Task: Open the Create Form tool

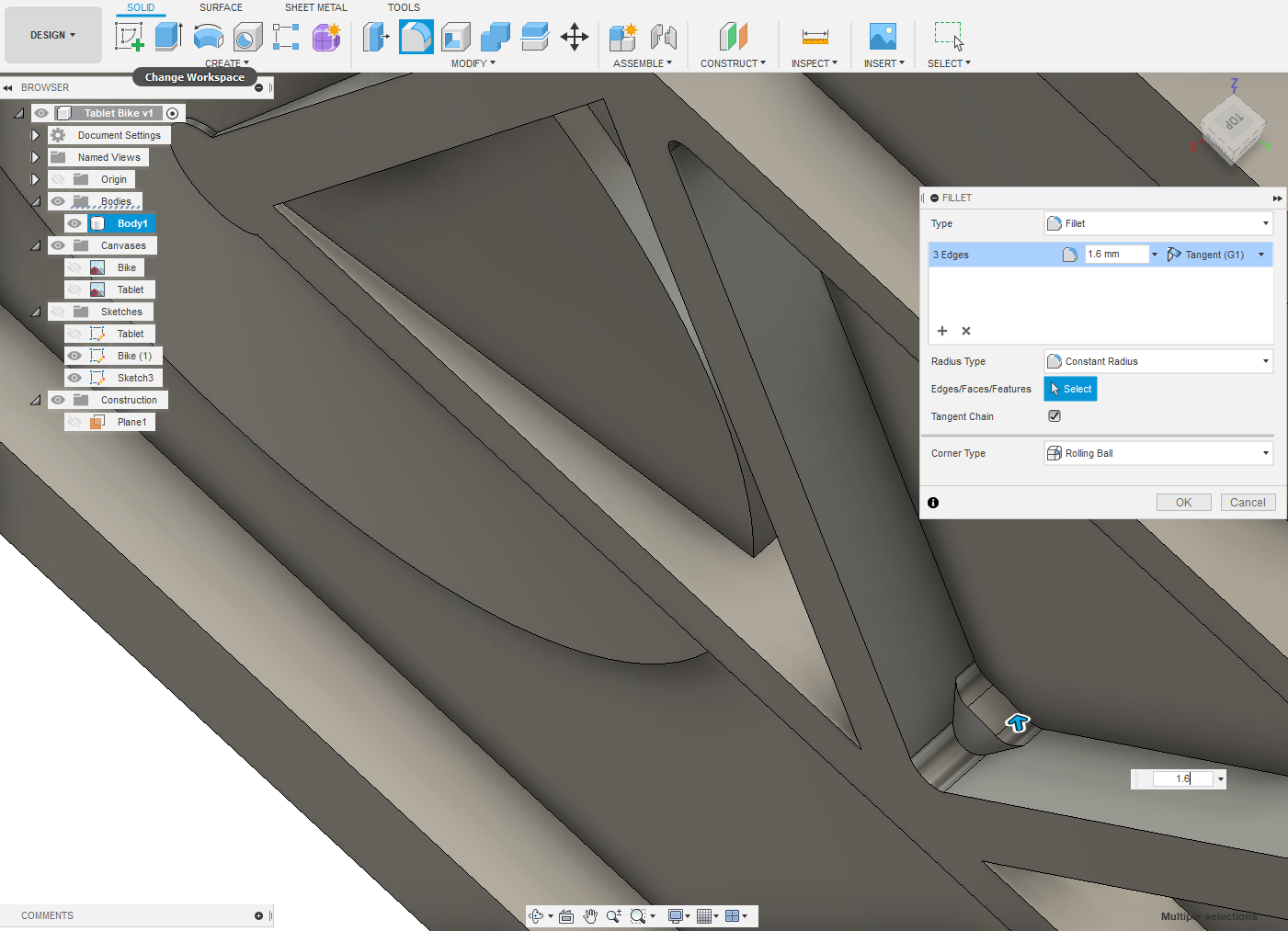Action: 326,37
